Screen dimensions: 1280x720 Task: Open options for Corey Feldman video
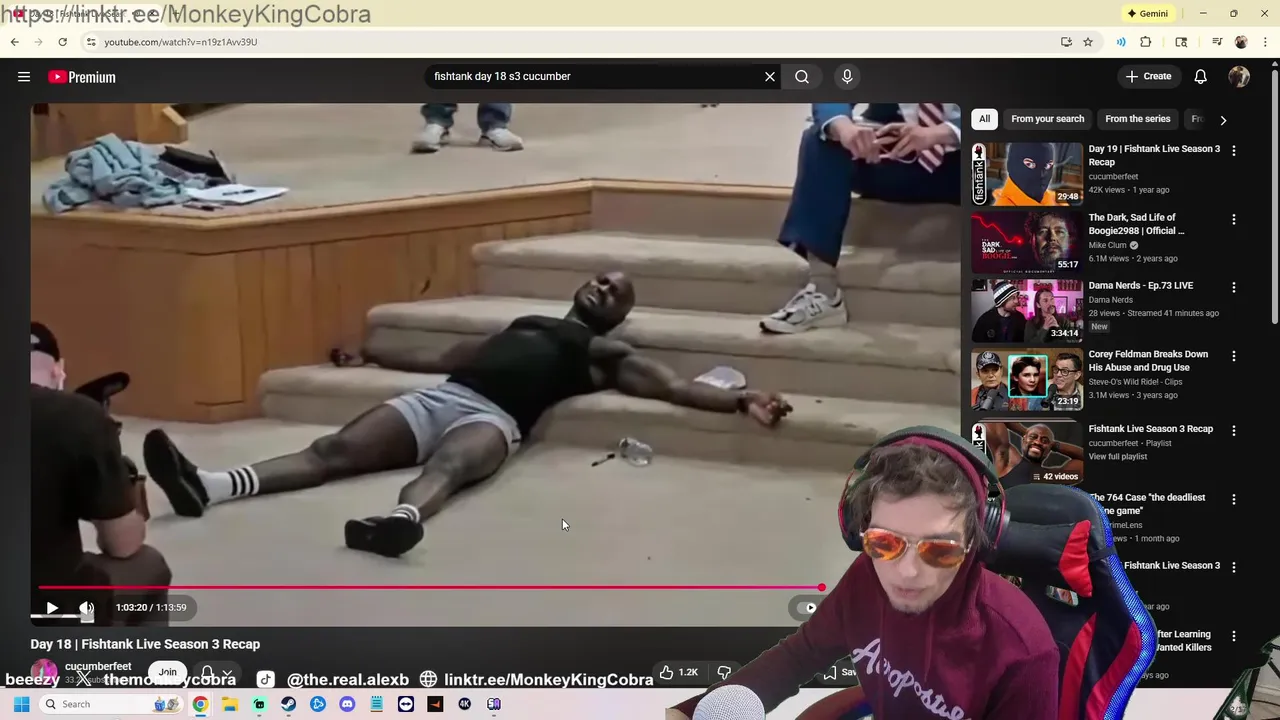[x=1233, y=356]
